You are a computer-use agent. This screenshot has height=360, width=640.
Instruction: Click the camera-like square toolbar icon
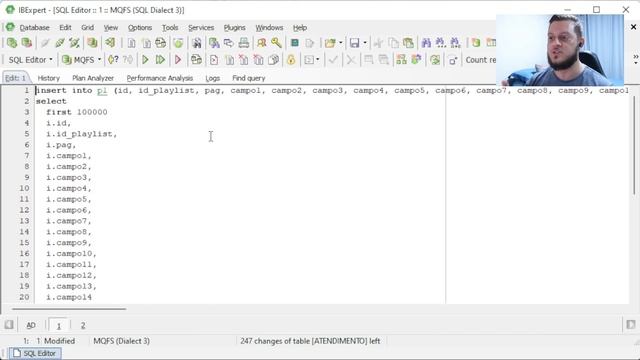453,60
